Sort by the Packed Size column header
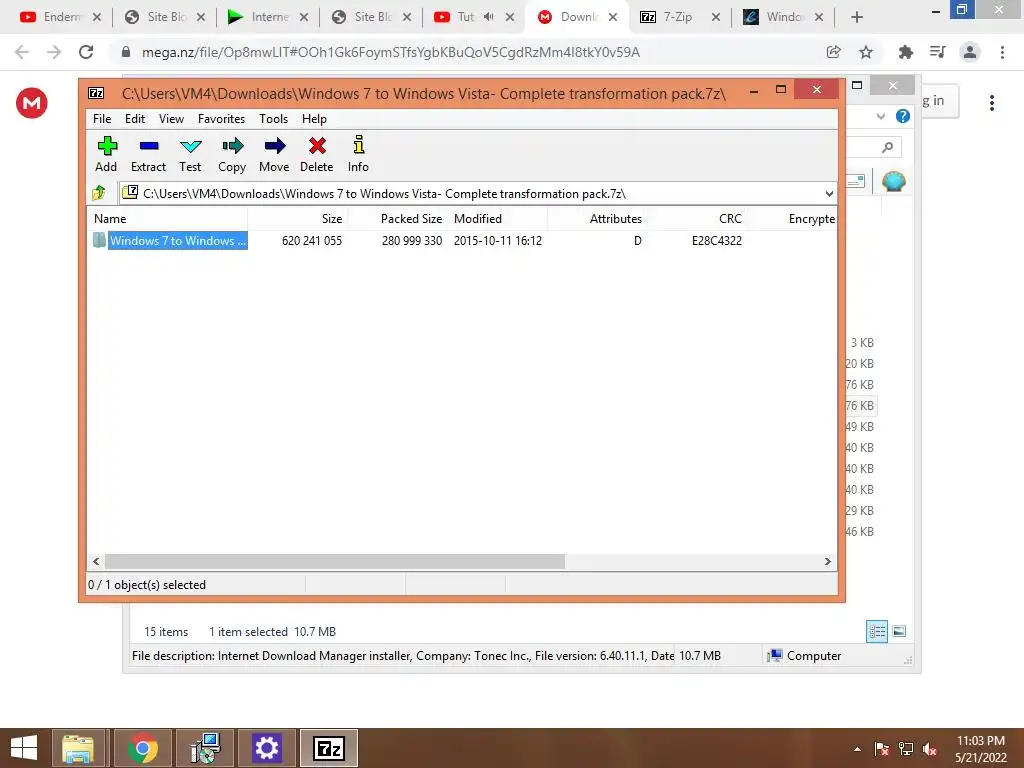Screen dimensions: 1024x768 pyautogui.click(x=398, y=219)
